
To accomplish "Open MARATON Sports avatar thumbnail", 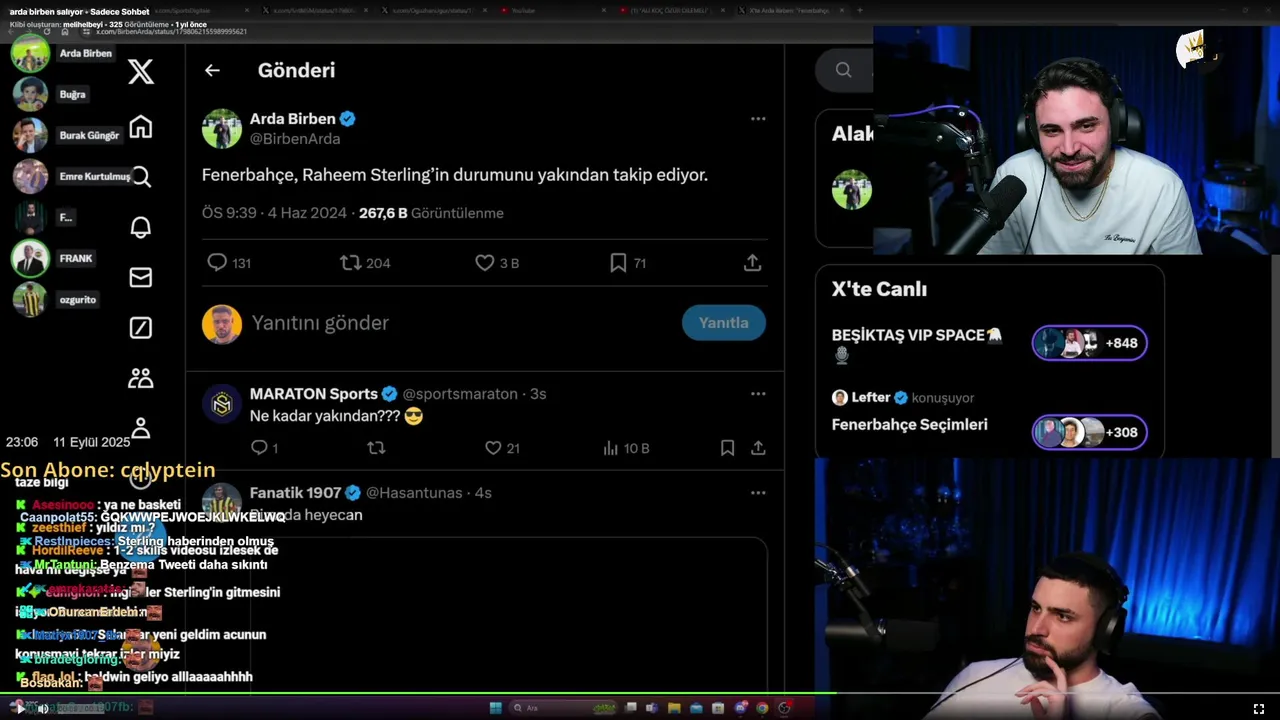I will (222, 404).
